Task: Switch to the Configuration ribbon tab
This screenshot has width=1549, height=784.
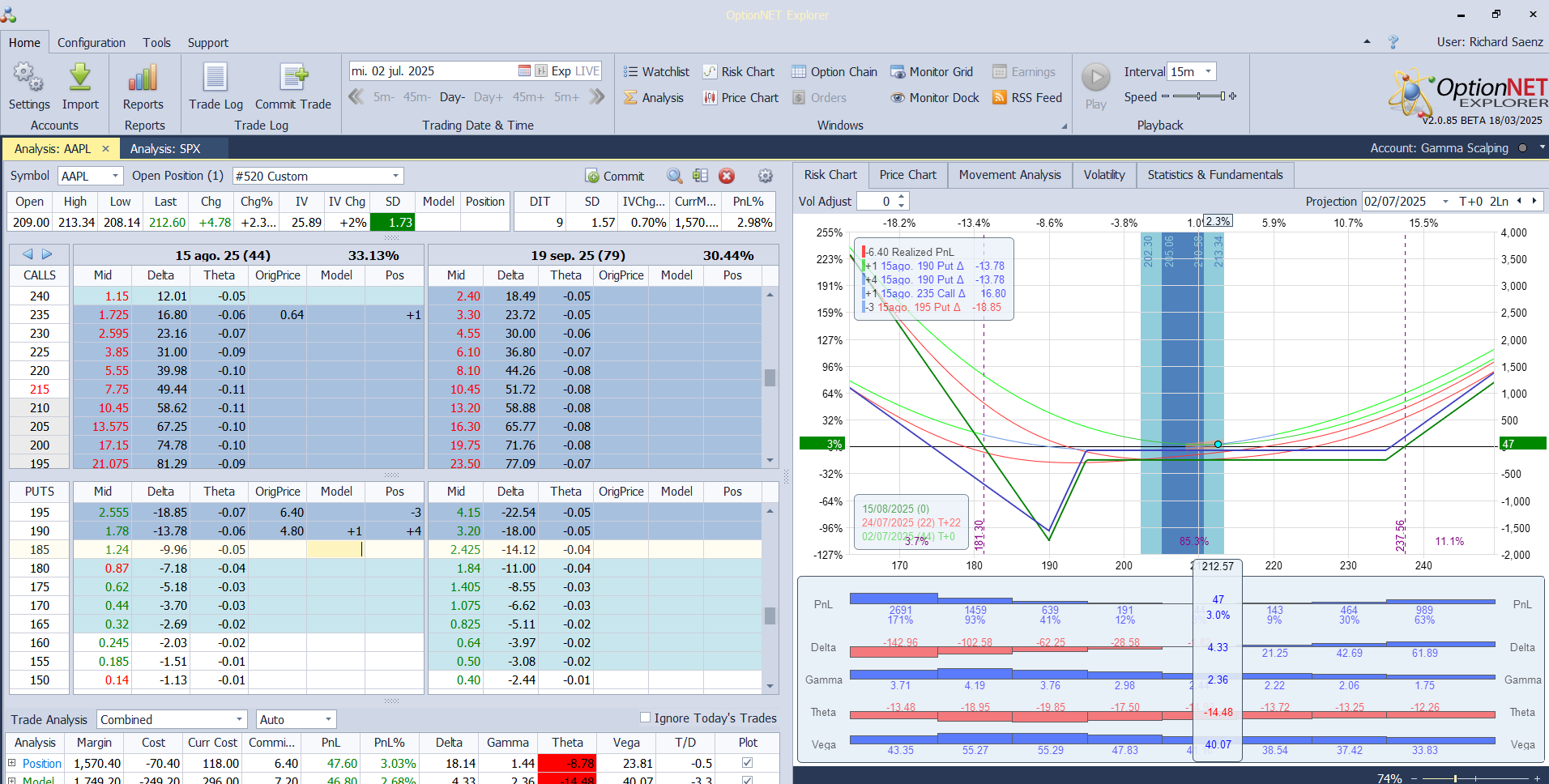Action: coord(92,42)
